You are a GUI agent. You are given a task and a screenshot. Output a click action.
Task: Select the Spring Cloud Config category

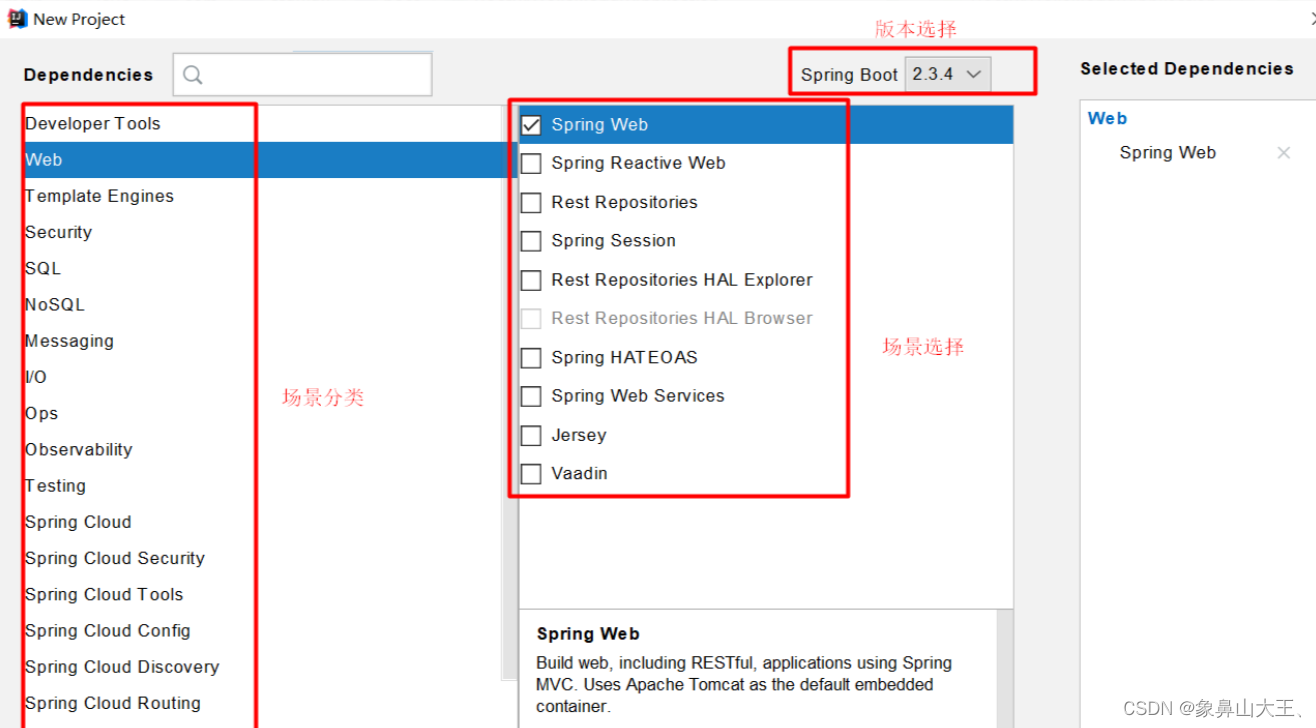[264, 631]
